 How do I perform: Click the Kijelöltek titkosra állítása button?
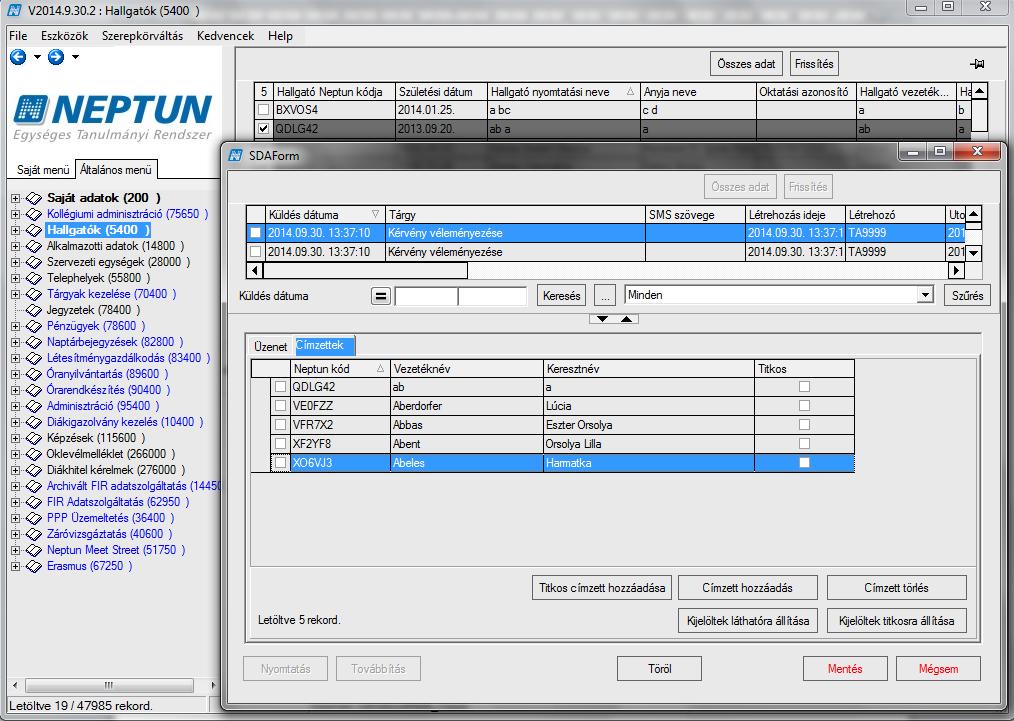click(x=896, y=621)
